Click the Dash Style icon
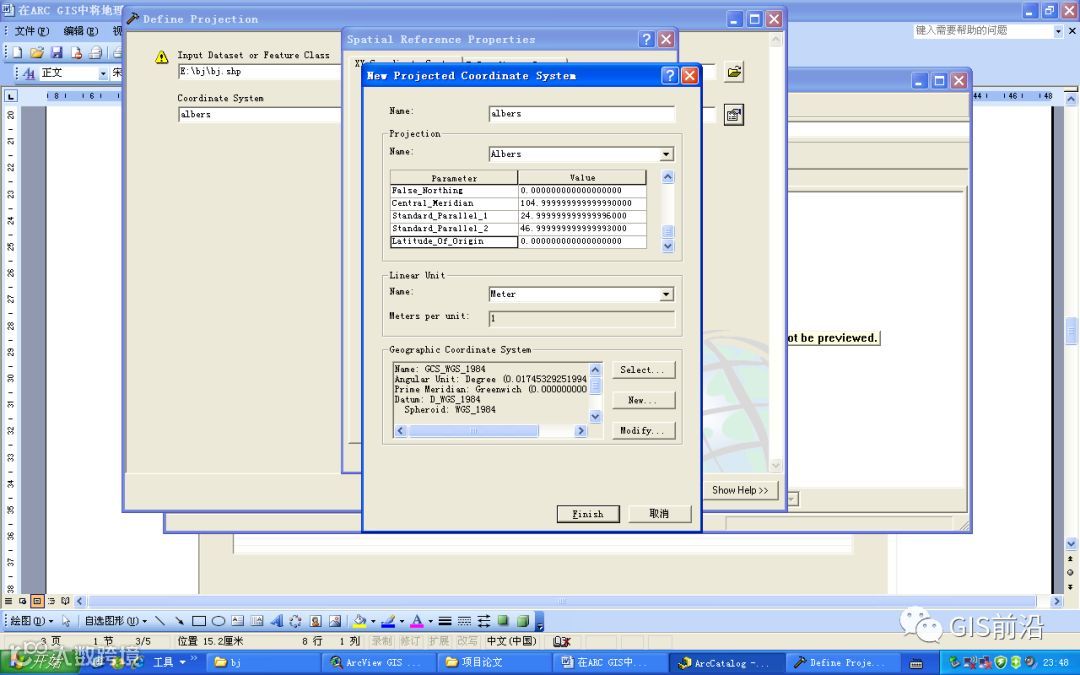Viewport: 1080px width, 675px height. (464, 621)
